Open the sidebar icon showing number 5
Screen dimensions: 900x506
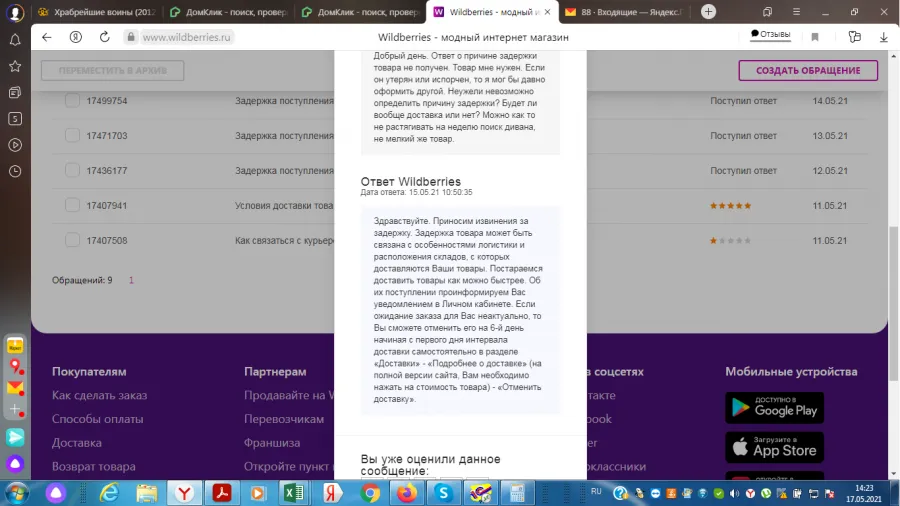coord(15,119)
